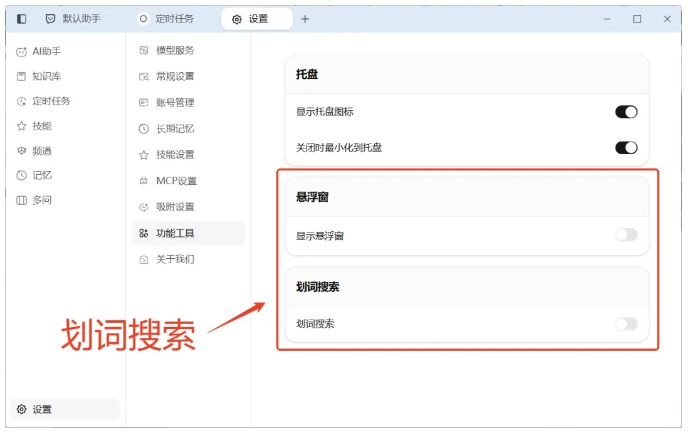
Task: Click the 关闭时最小化到托盘 label text
Action: (339, 148)
